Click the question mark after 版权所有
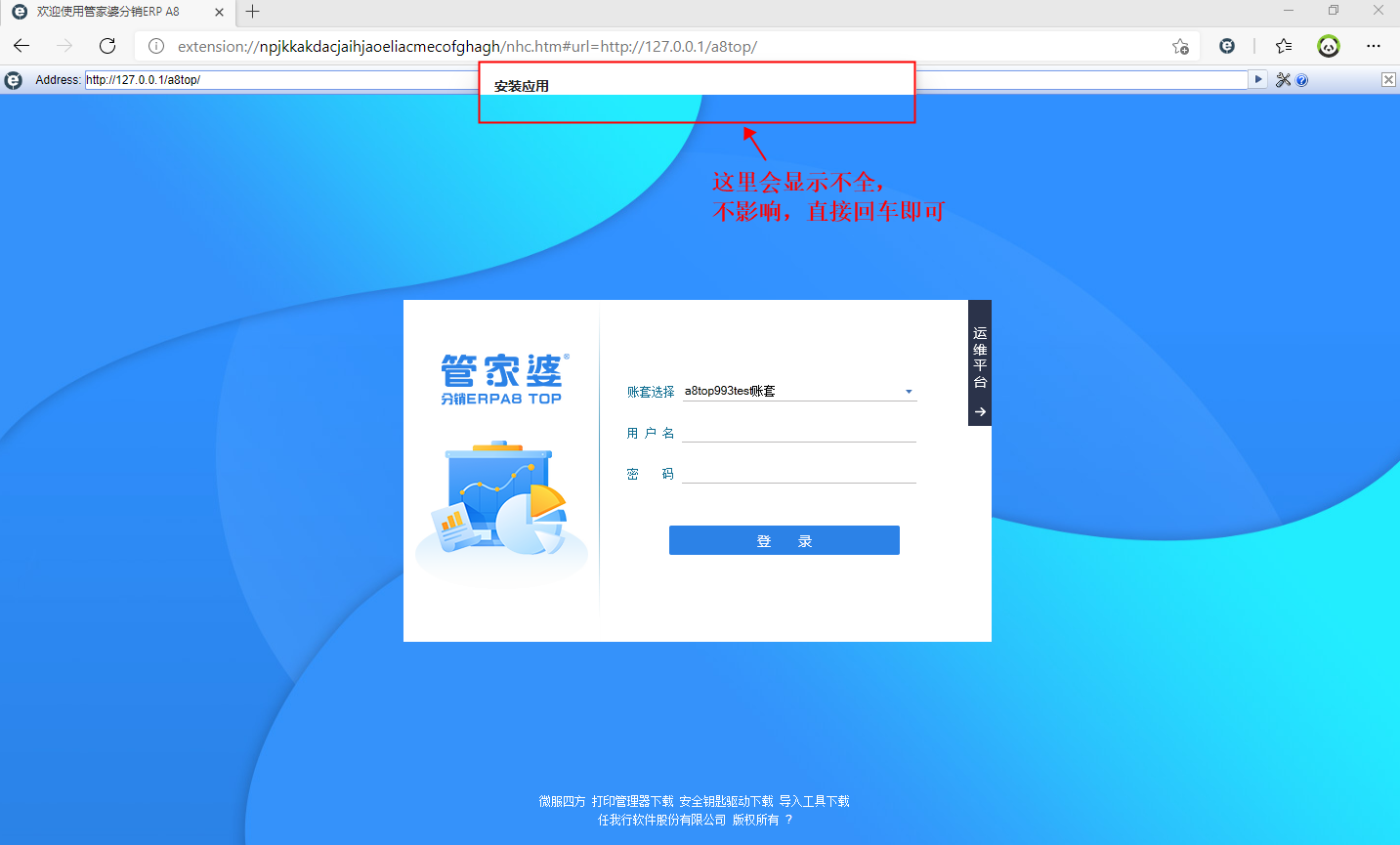The height and width of the screenshot is (845, 1400). [x=789, y=820]
